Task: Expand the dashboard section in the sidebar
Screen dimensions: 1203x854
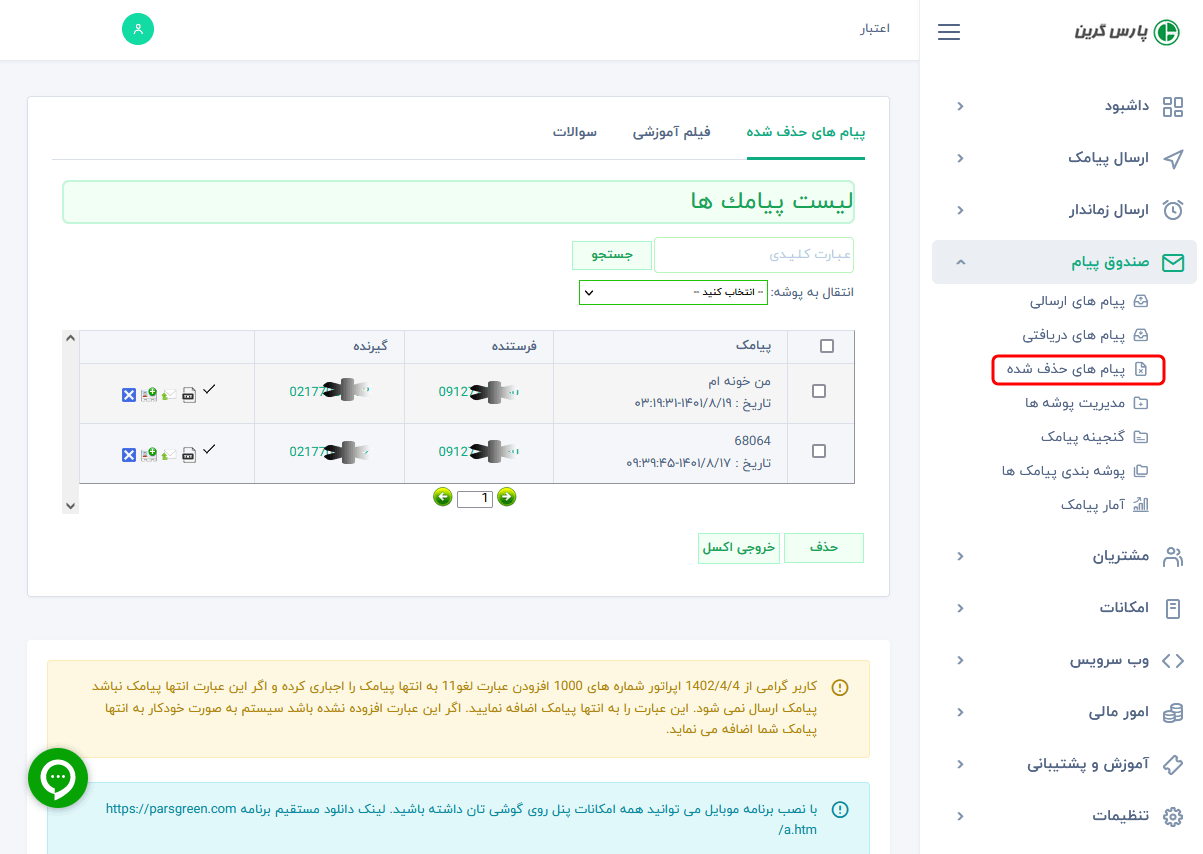Action: tap(959, 106)
